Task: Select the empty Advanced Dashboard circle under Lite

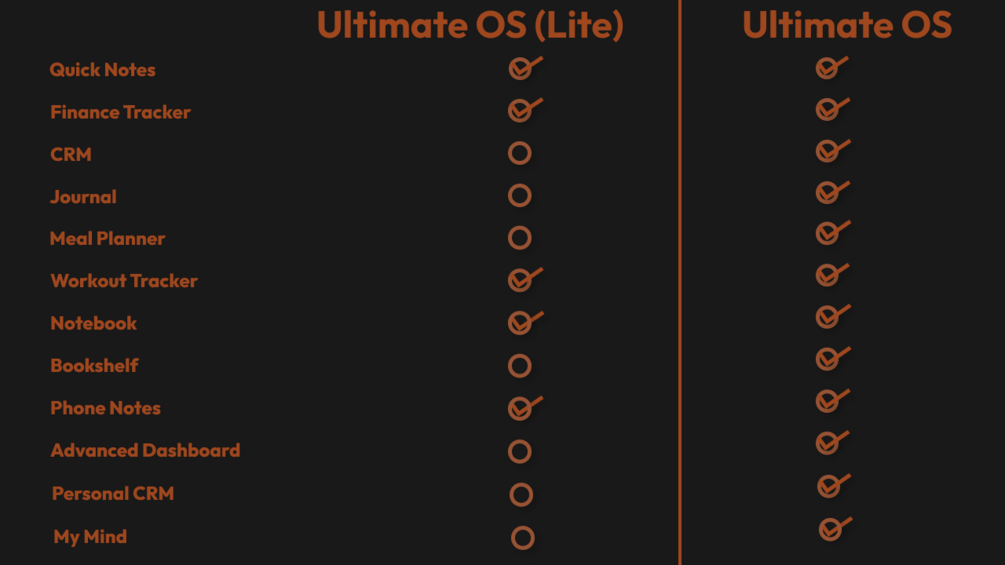Action: pos(520,452)
